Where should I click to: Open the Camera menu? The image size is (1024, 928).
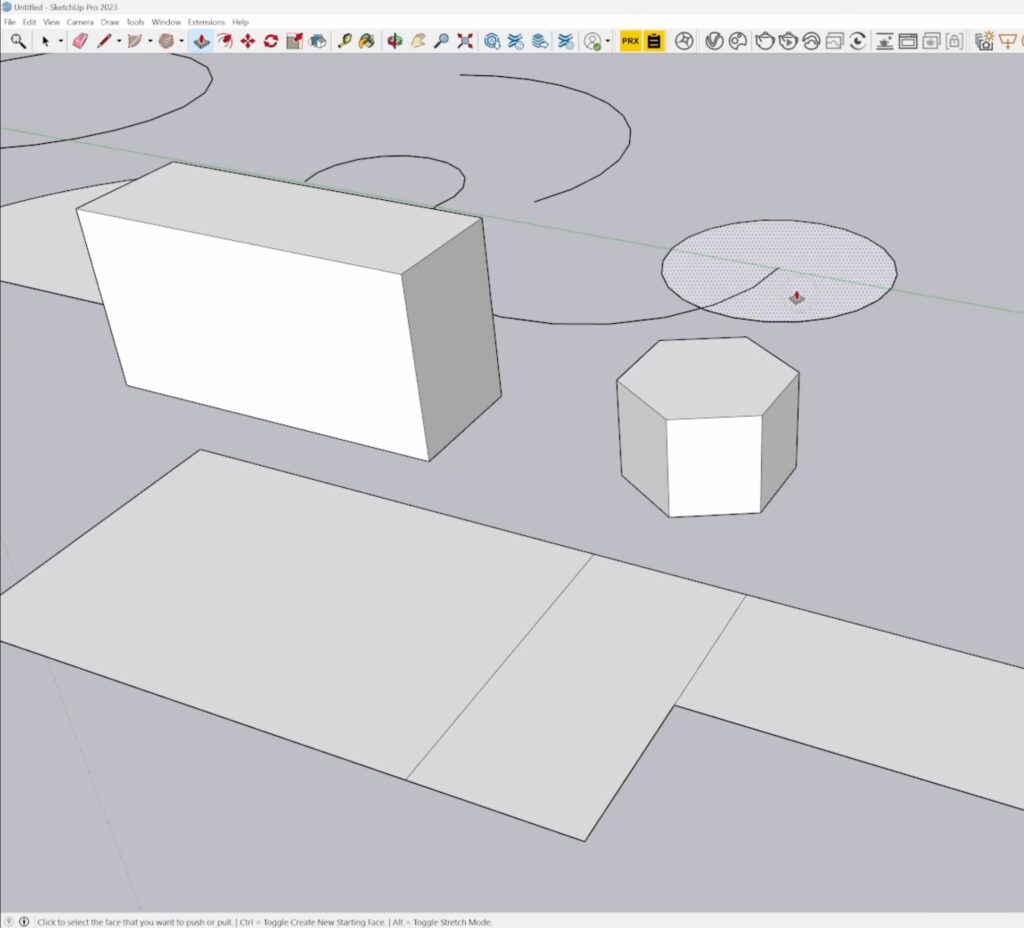(x=80, y=22)
